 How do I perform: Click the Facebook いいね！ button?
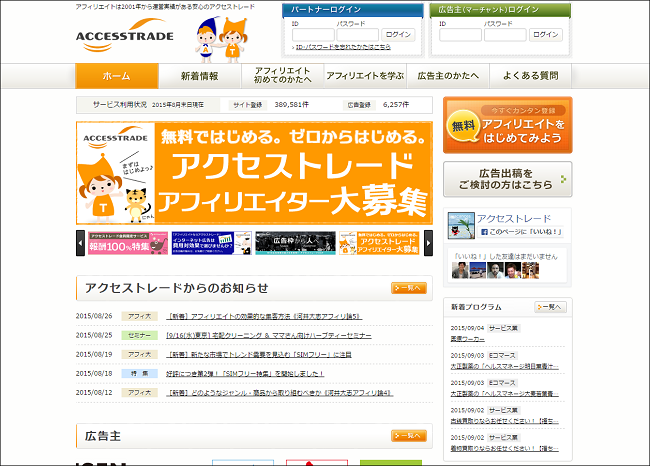coord(521,232)
